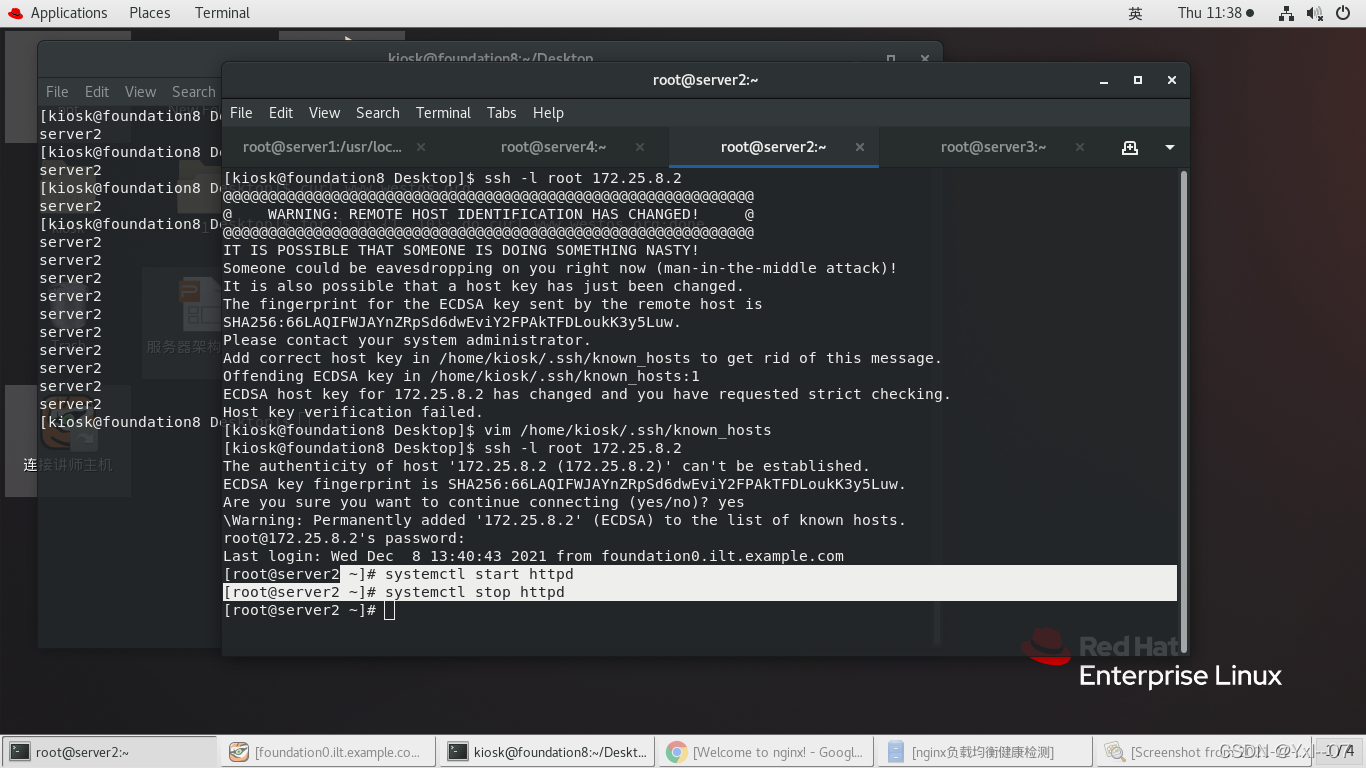The height and width of the screenshot is (768, 1366).
Task: Click the terminal icon of kiosk@foundation8 taskbar item
Action: [x=458, y=752]
